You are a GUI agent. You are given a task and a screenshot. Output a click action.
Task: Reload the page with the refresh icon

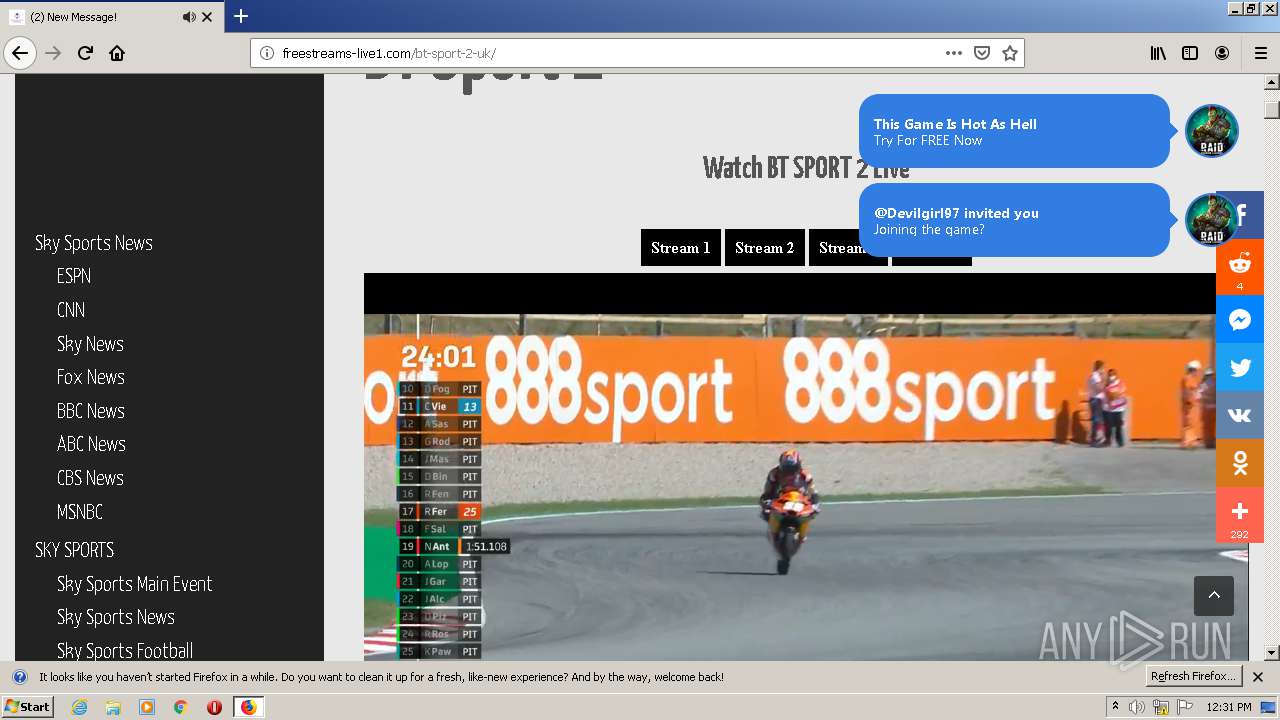coord(85,53)
